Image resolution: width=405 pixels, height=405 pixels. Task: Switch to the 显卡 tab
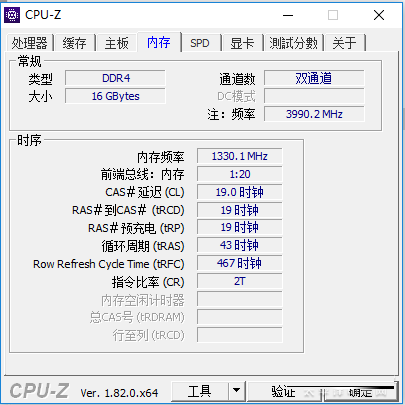[x=242, y=43]
